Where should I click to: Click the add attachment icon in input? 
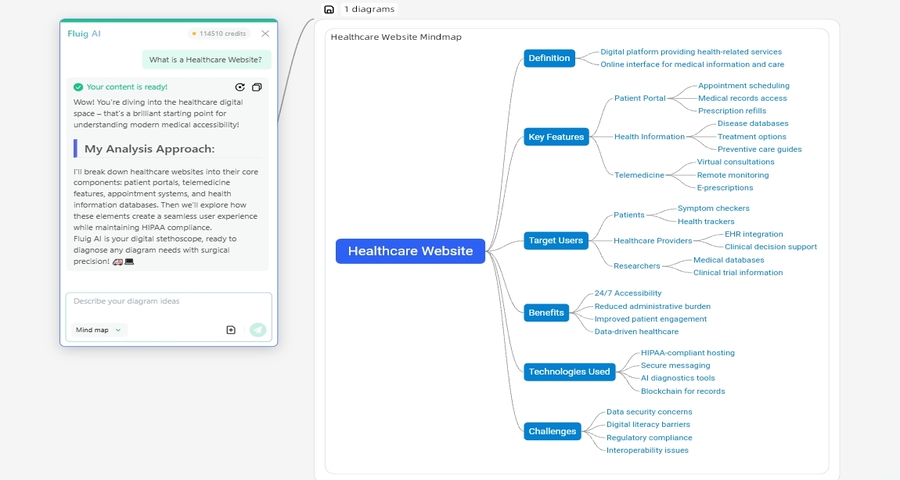click(x=231, y=330)
